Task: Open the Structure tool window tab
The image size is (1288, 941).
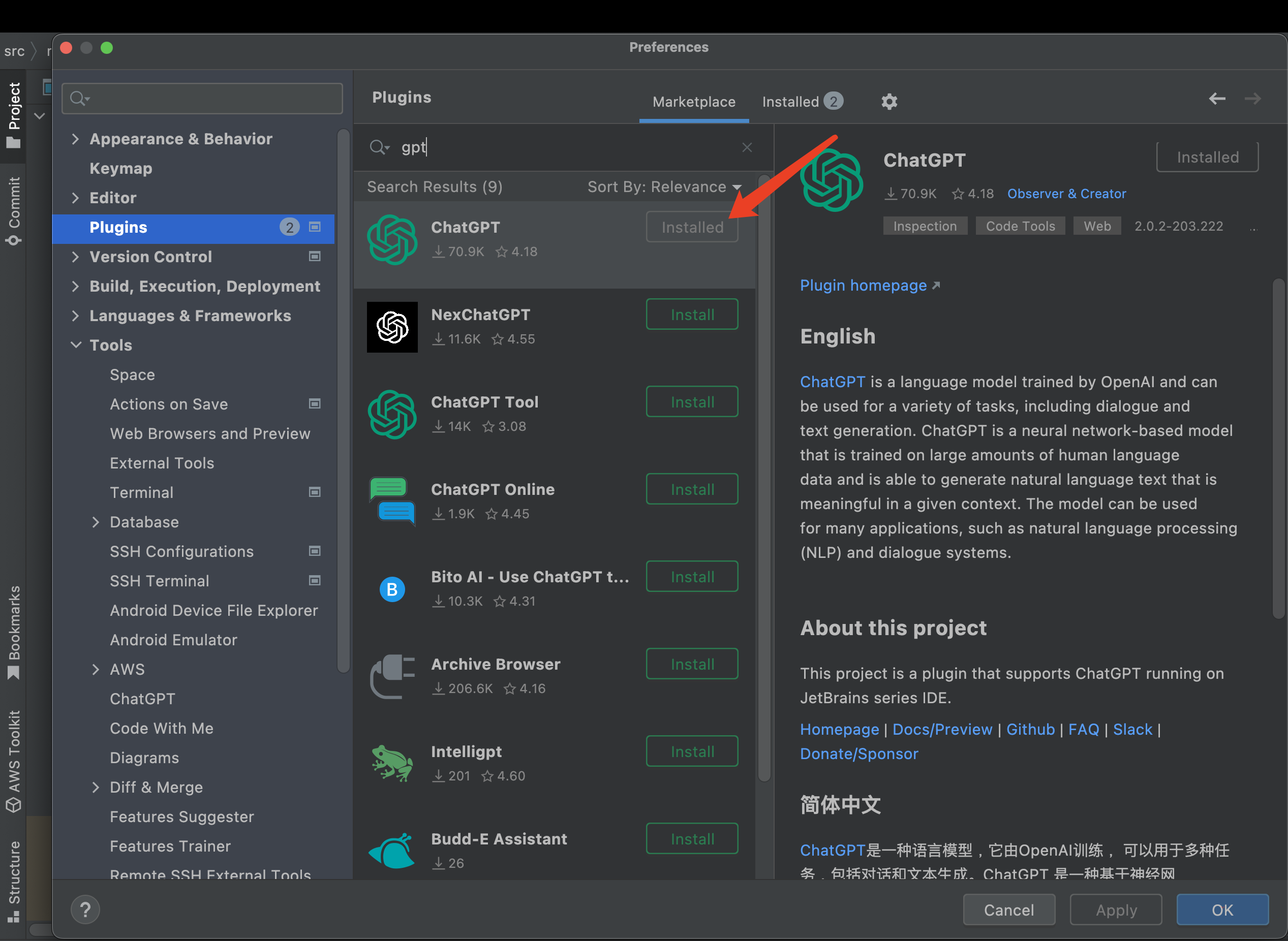Action: tap(14, 882)
